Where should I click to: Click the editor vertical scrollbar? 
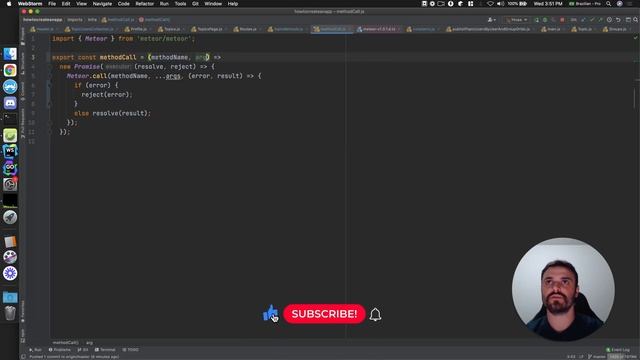635,98
